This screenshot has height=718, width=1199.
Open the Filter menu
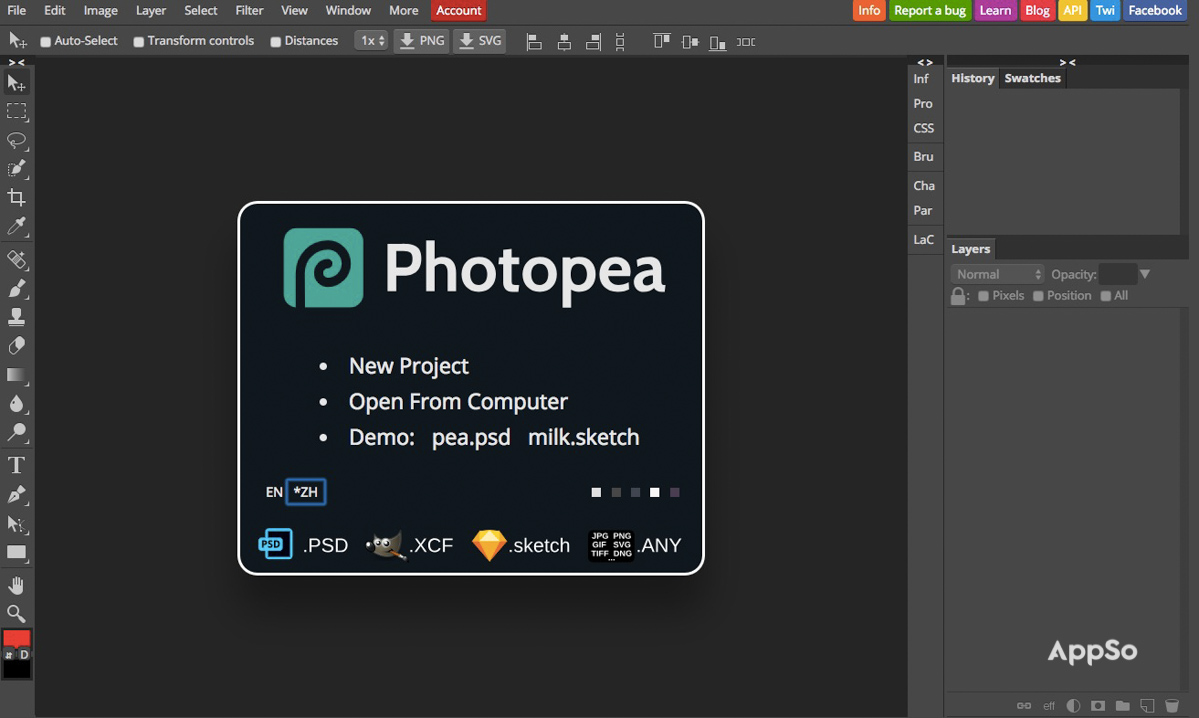click(x=249, y=10)
